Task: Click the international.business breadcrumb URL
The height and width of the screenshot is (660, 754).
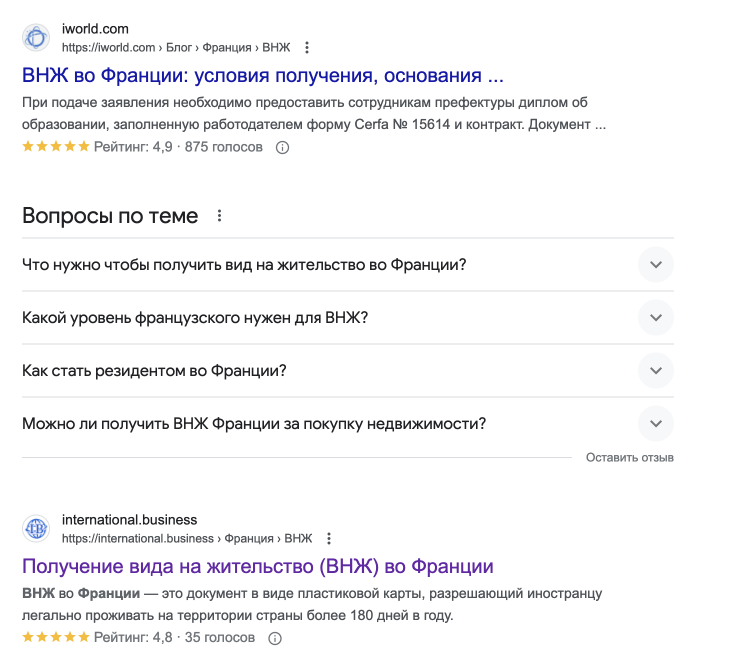Action: coord(187,538)
